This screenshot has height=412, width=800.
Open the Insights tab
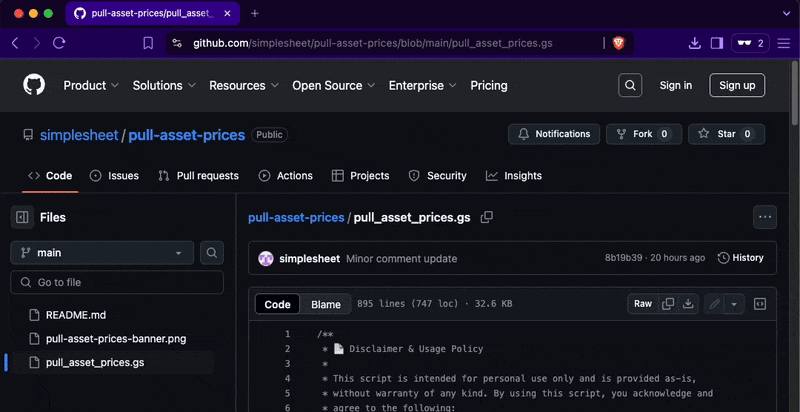513,176
